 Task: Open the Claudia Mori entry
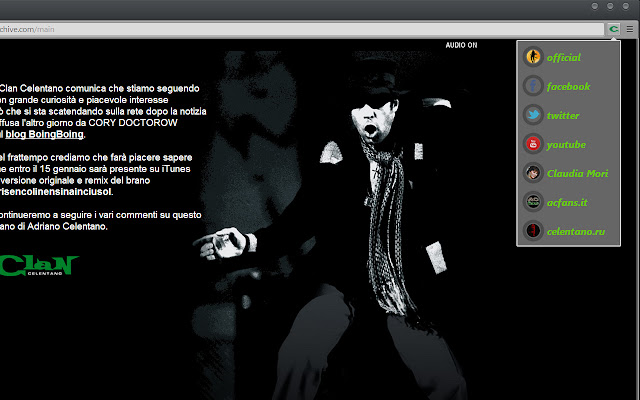point(578,173)
